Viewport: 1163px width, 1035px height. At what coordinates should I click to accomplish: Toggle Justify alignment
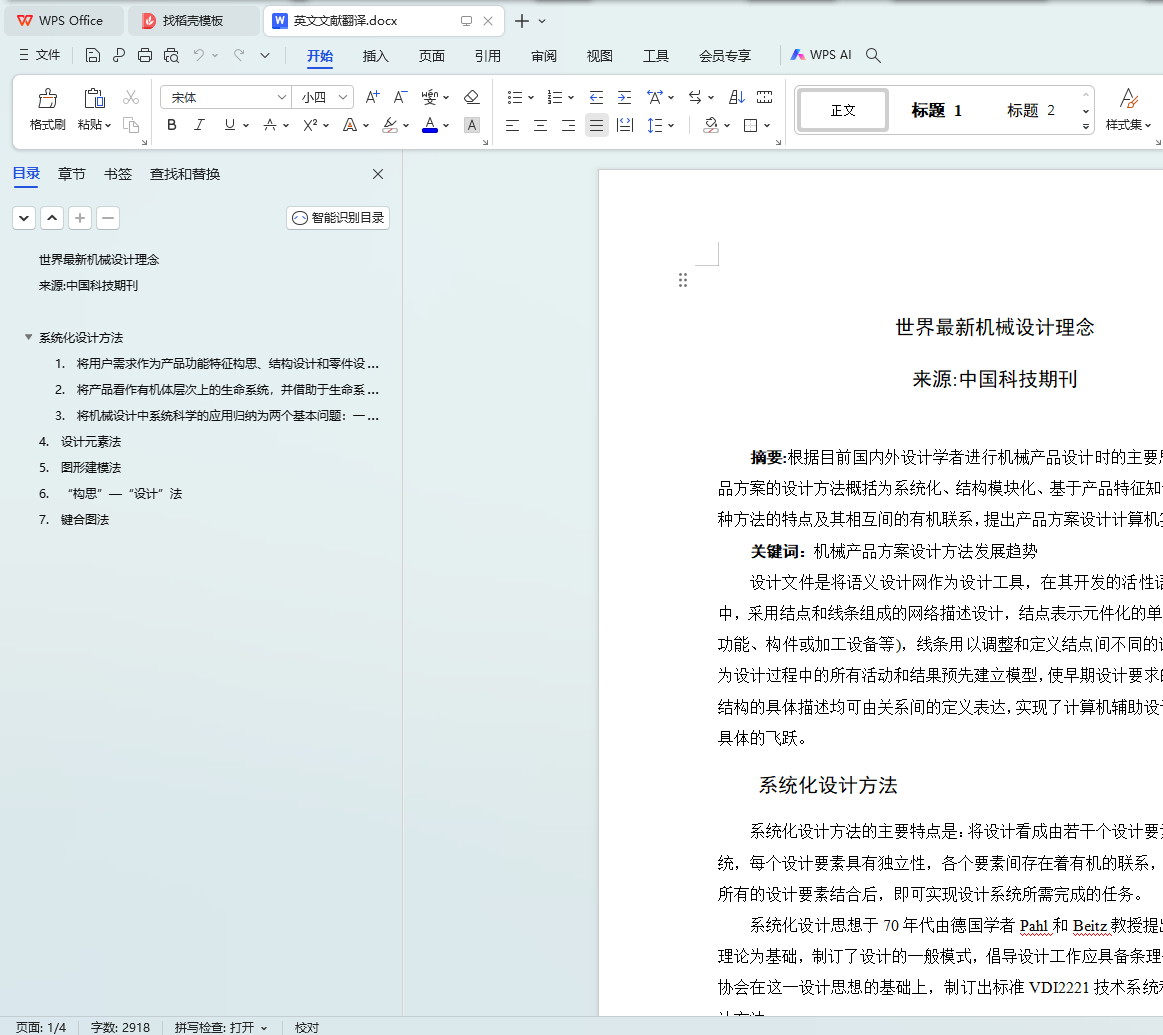click(596, 125)
